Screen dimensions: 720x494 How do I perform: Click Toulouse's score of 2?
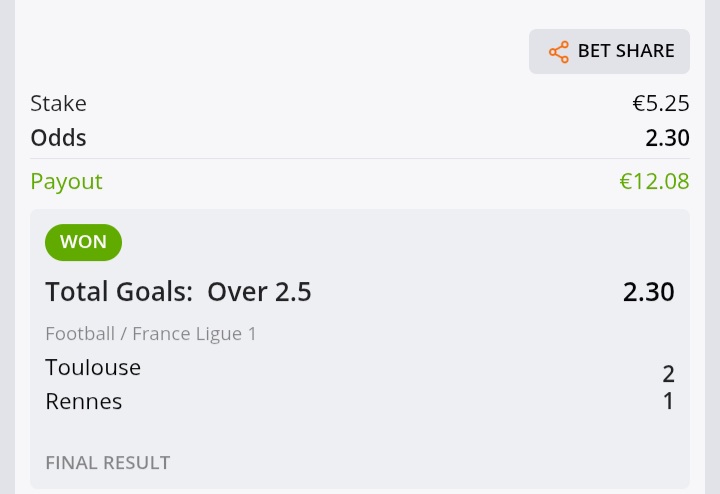(668, 374)
